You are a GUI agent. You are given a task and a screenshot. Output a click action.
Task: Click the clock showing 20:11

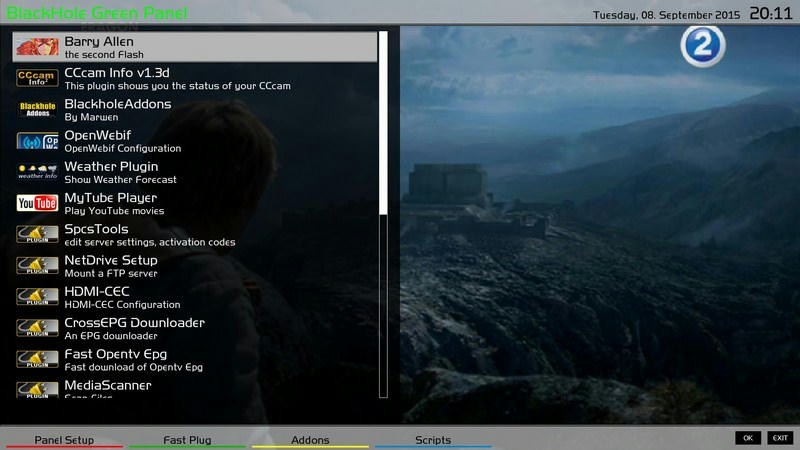click(x=770, y=13)
